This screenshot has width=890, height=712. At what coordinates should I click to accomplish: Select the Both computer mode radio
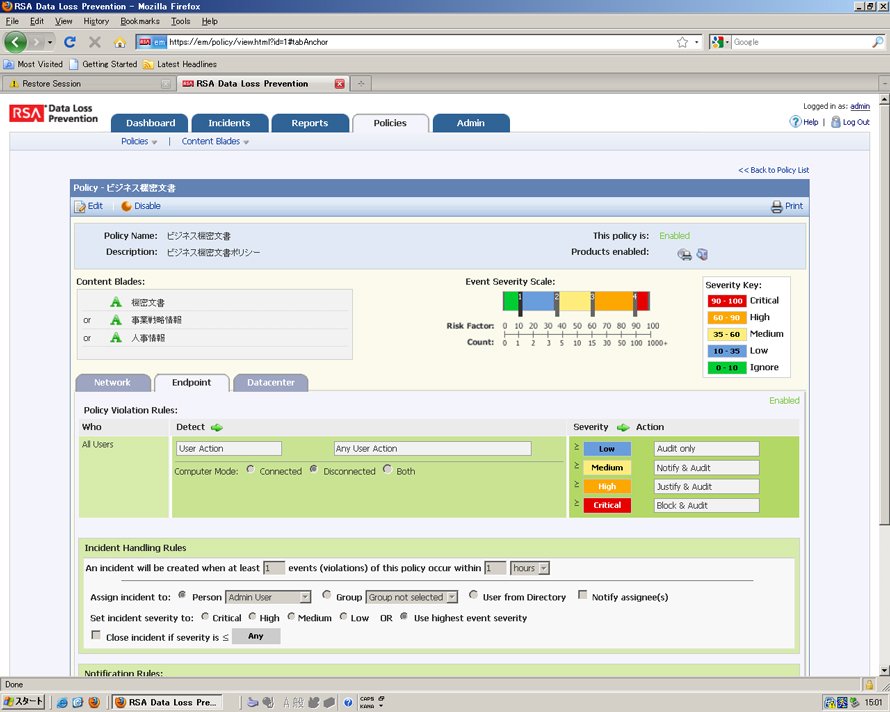coord(387,469)
